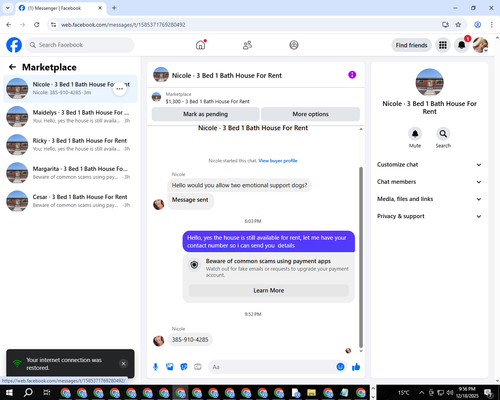The image size is (500, 400).
Task: Open the Chrome three-dot menu
Action: (492, 25)
